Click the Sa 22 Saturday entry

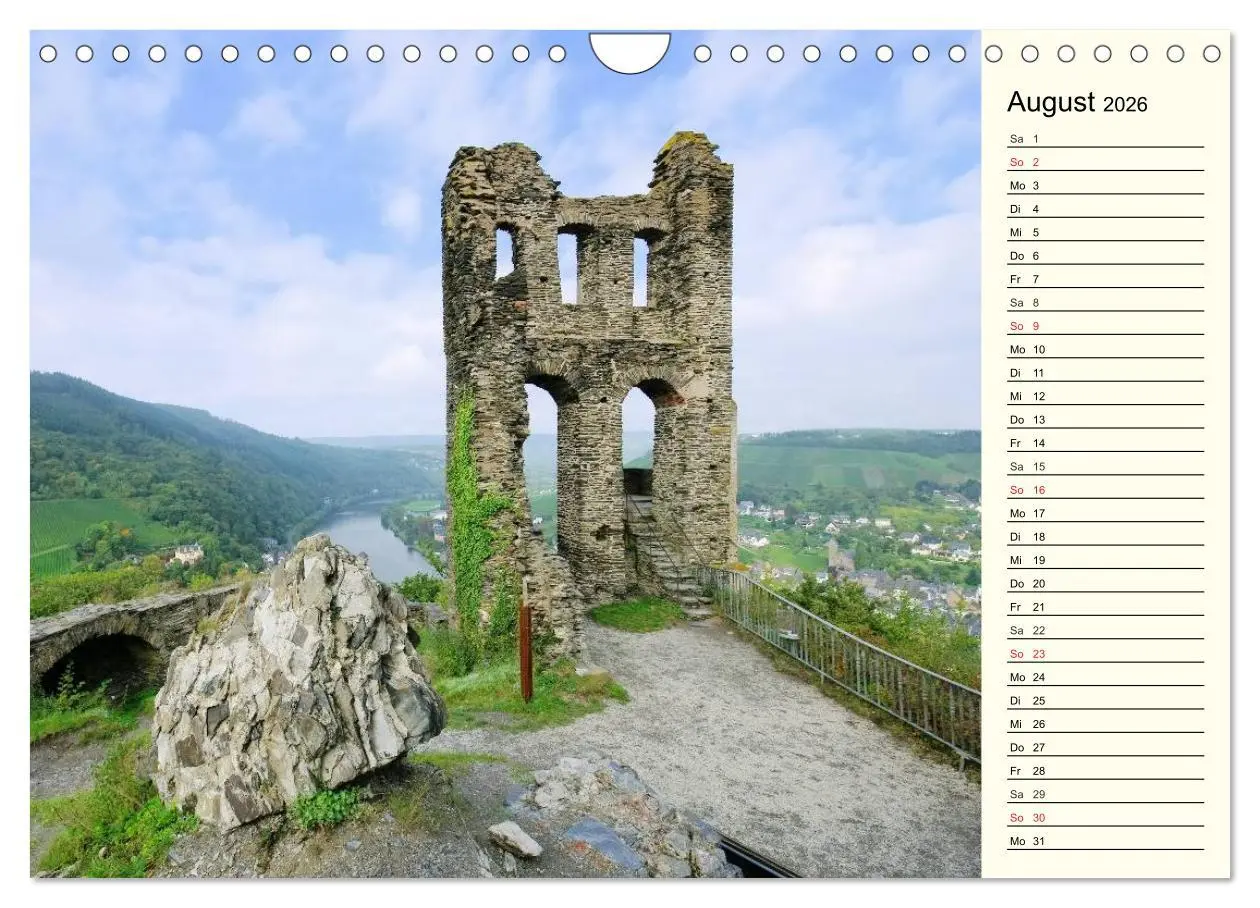point(1024,630)
